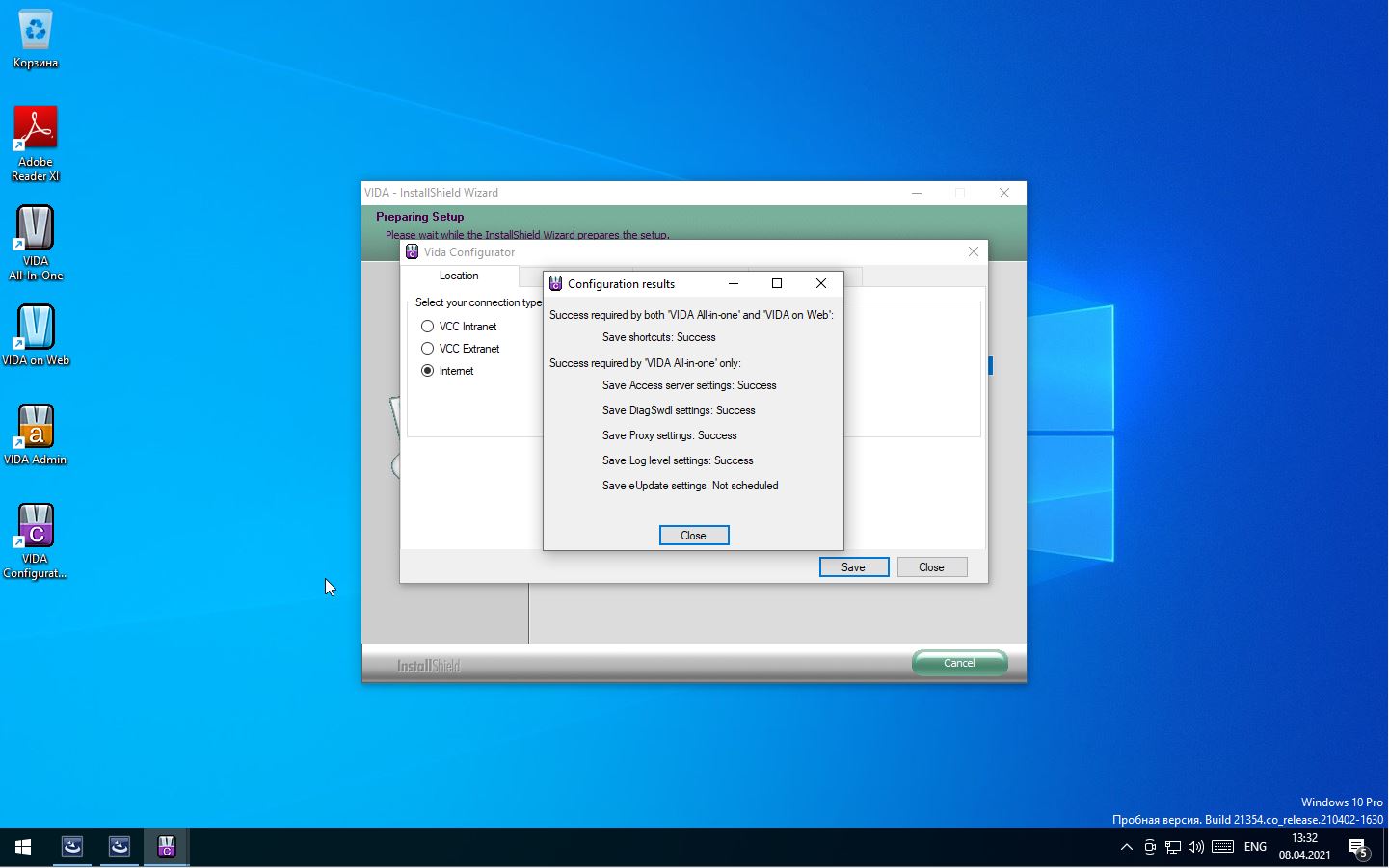Screen dimensions: 1389x868
Task: Select the VCC Intranet radio button
Action: click(x=427, y=327)
